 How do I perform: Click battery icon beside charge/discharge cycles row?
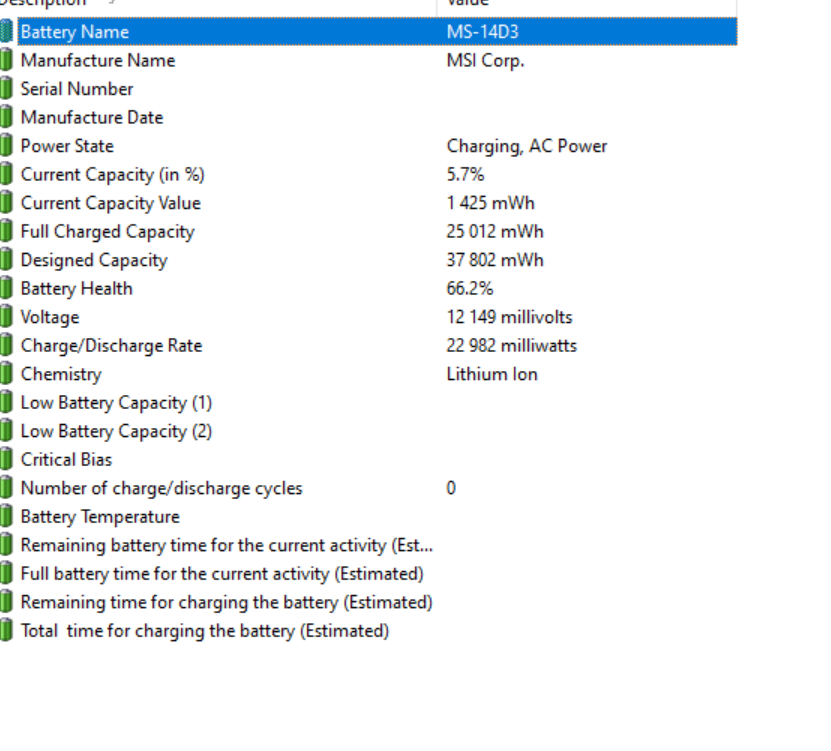click(x=6, y=488)
